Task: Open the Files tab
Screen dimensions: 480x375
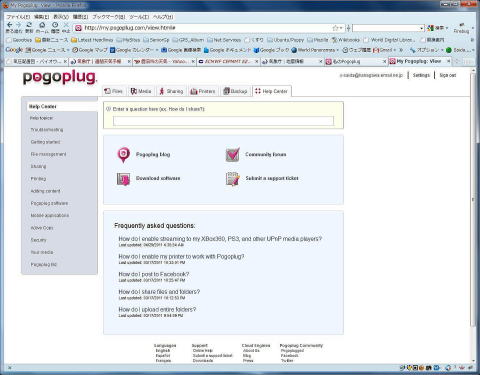Action: tap(113, 91)
